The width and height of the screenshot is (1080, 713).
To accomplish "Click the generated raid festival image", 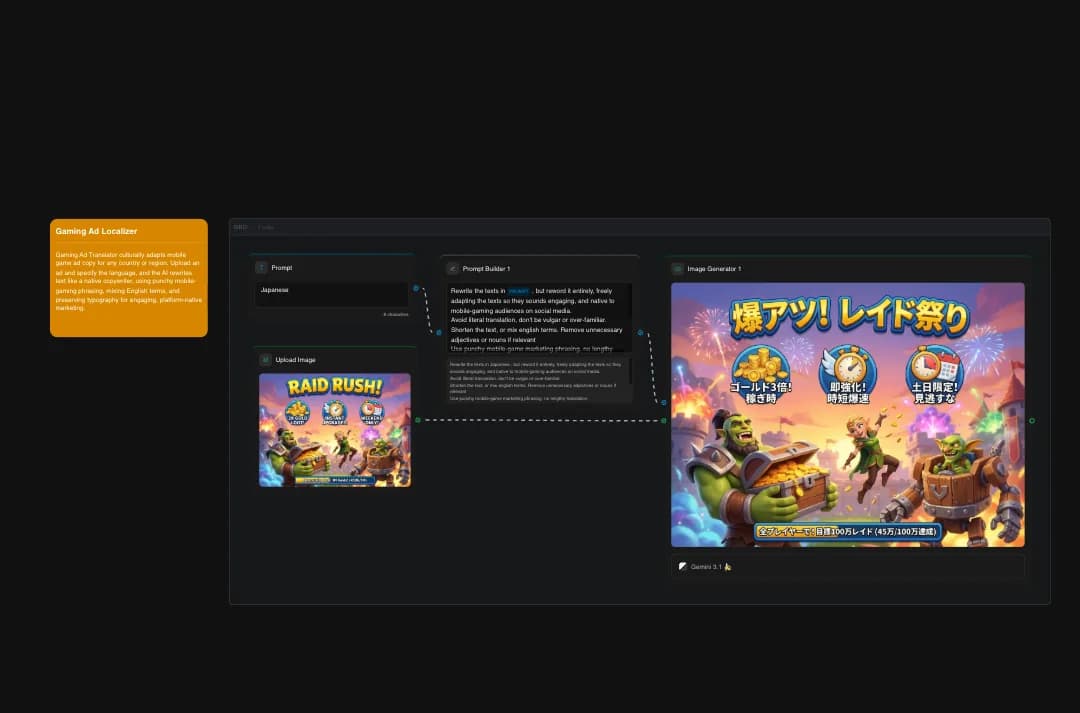I will pyautogui.click(x=846, y=414).
